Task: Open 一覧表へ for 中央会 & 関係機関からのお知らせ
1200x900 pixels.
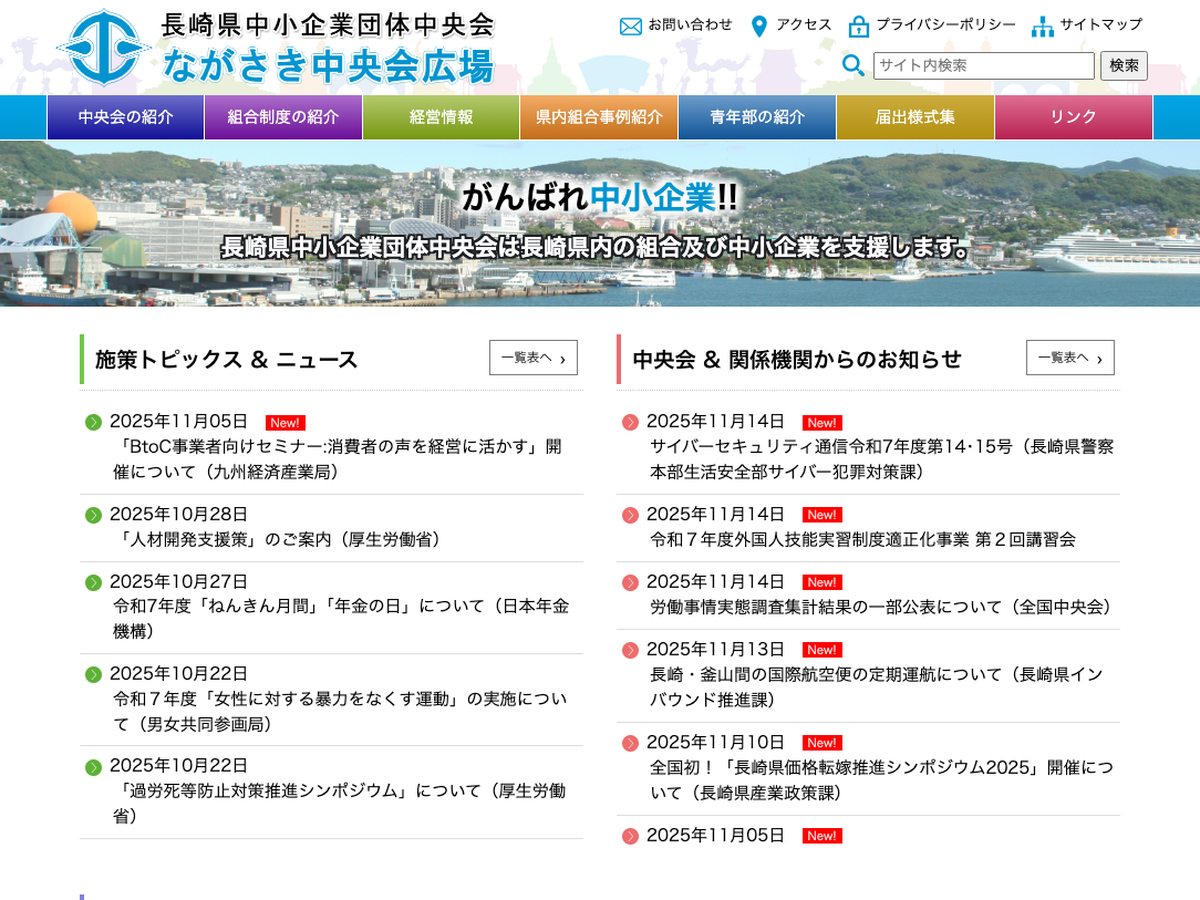Action: pyautogui.click(x=1070, y=358)
